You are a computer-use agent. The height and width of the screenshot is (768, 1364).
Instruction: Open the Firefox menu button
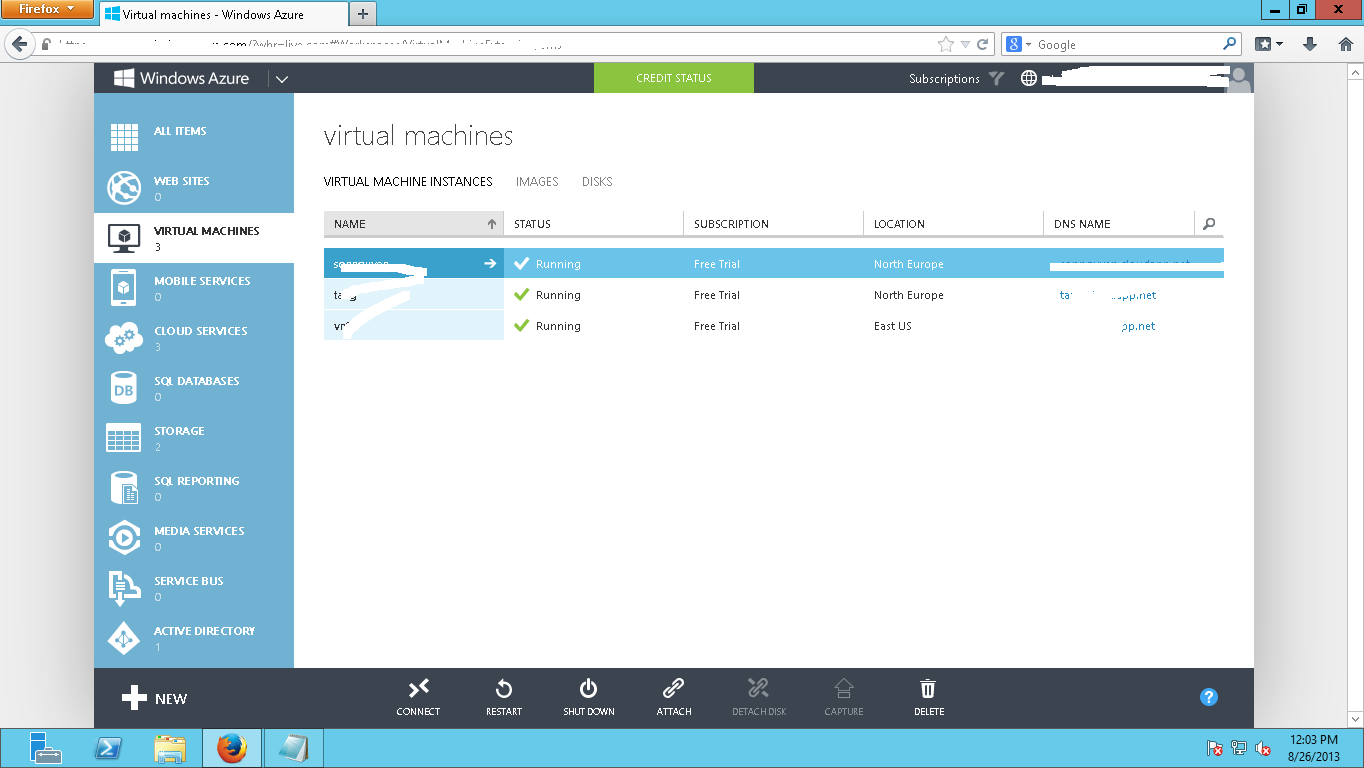(x=47, y=9)
